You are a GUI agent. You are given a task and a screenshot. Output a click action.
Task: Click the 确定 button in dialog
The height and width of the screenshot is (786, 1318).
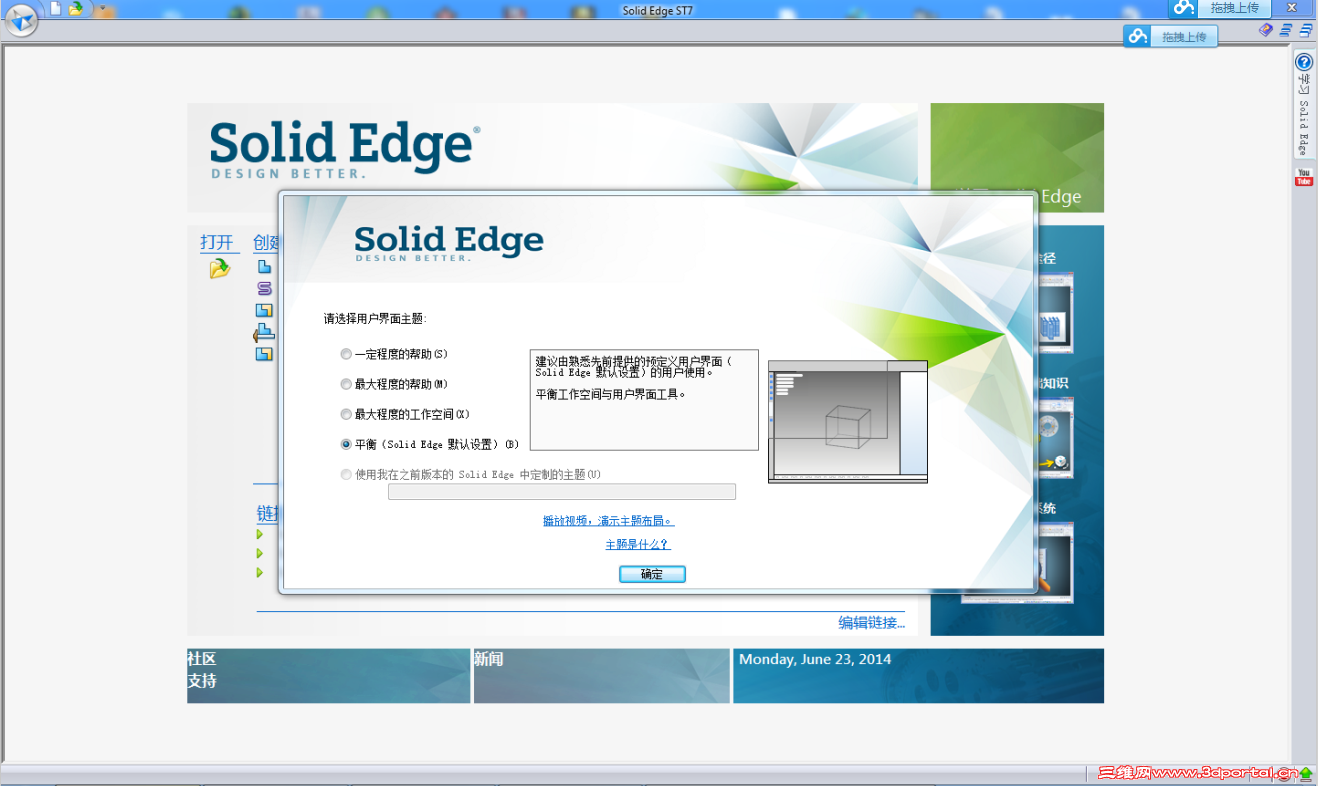pos(652,574)
